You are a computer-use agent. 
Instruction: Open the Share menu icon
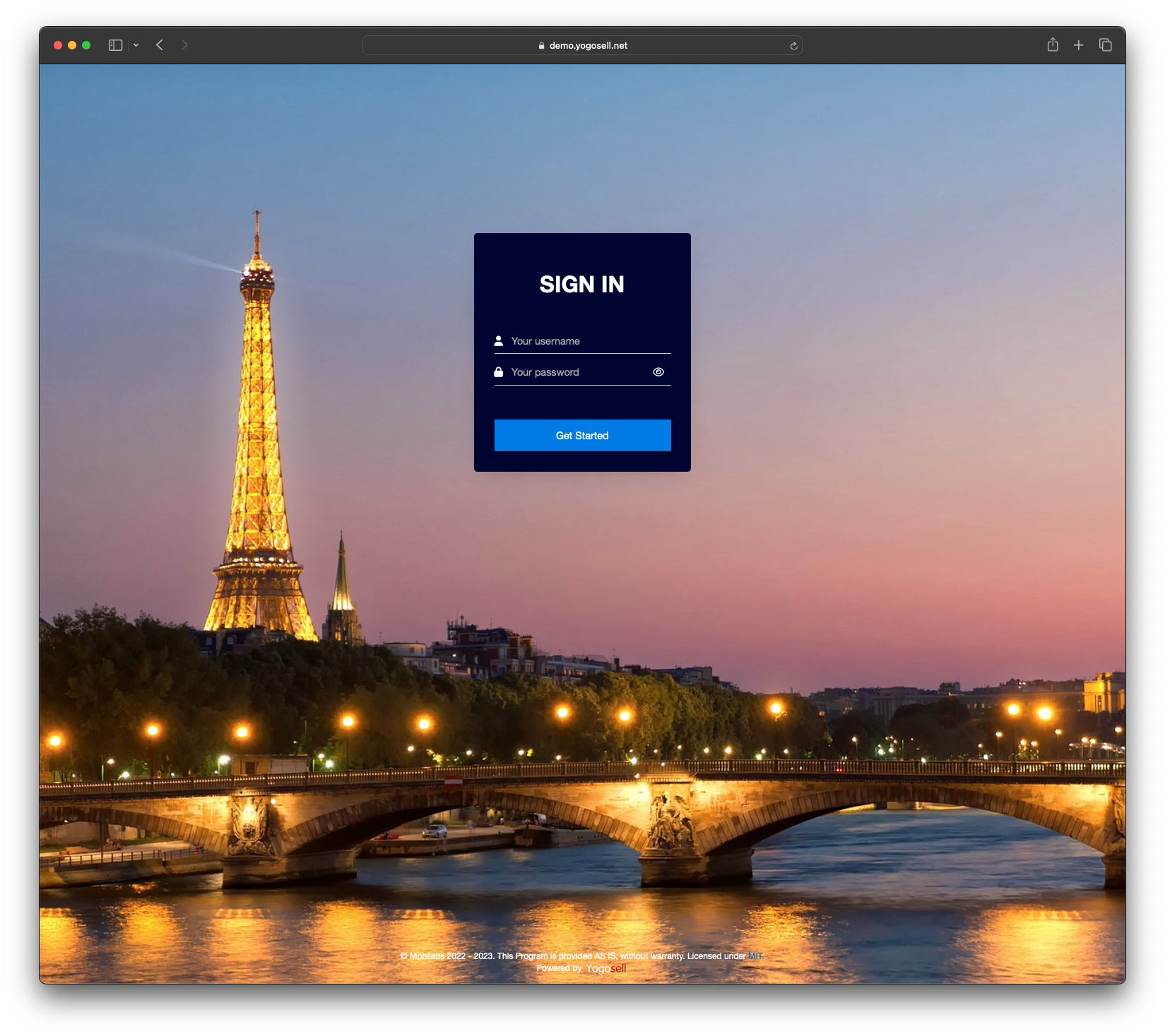(x=1053, y=45)
